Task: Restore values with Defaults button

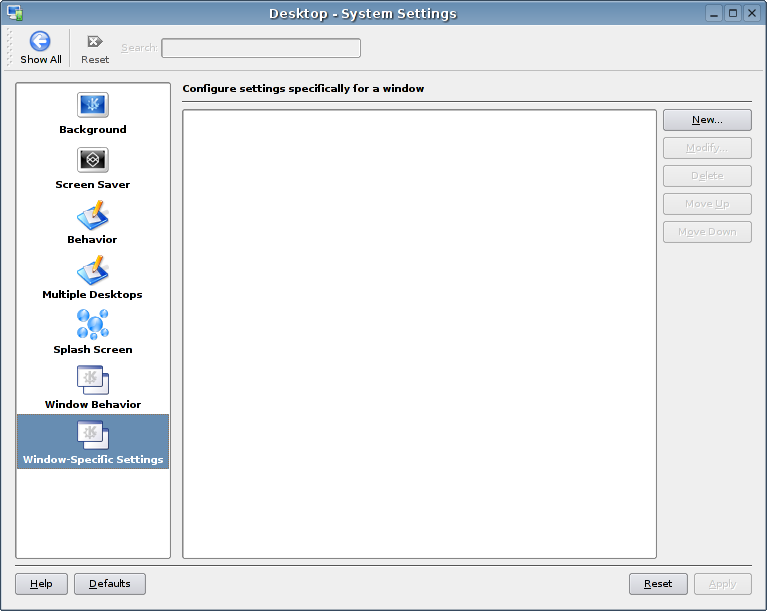Action: click(110, 584)
